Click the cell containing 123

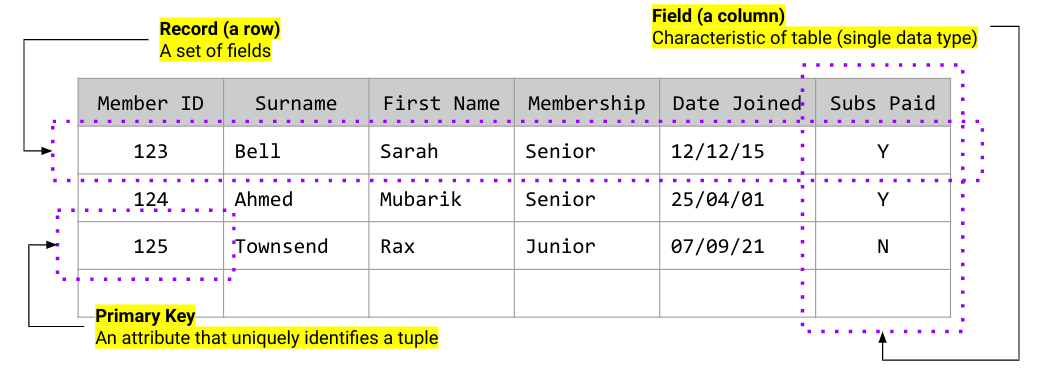151,151
